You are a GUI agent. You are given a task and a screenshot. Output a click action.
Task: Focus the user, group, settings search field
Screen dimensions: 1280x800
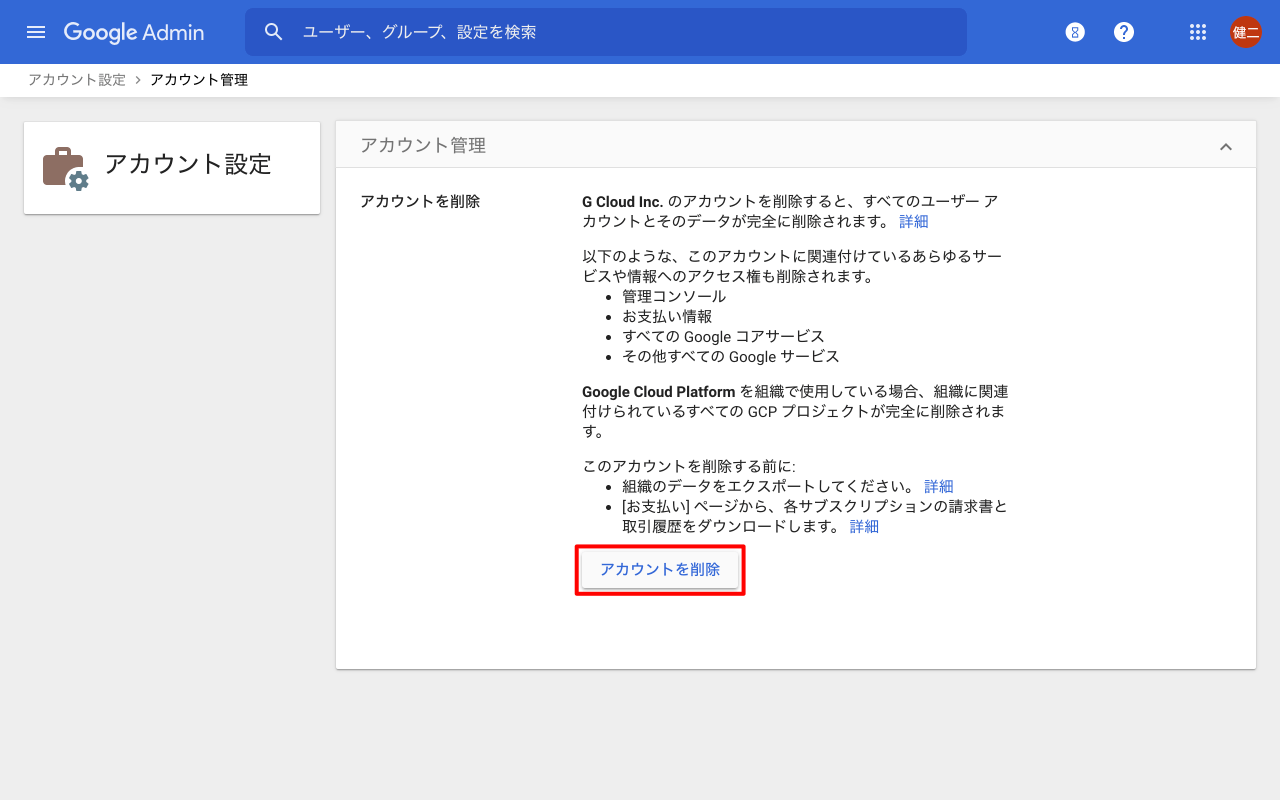click(606, 32)
